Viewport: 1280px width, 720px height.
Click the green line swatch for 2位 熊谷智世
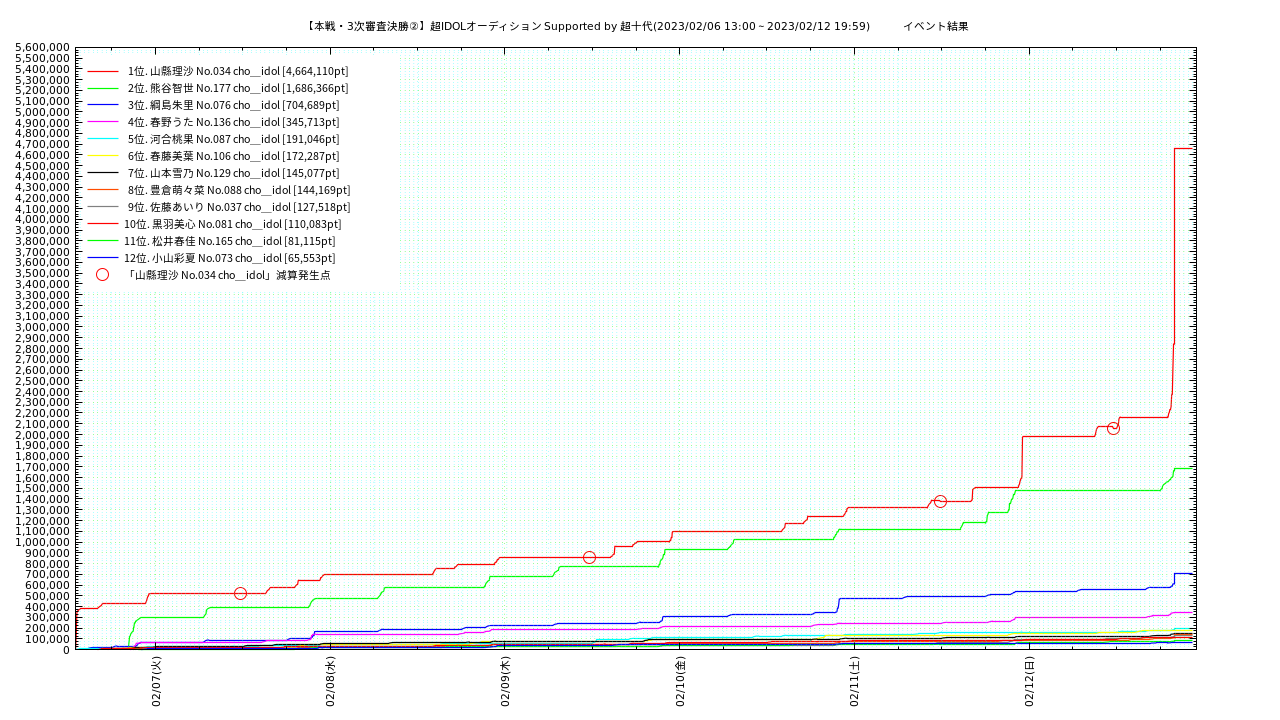pos(102,89)
